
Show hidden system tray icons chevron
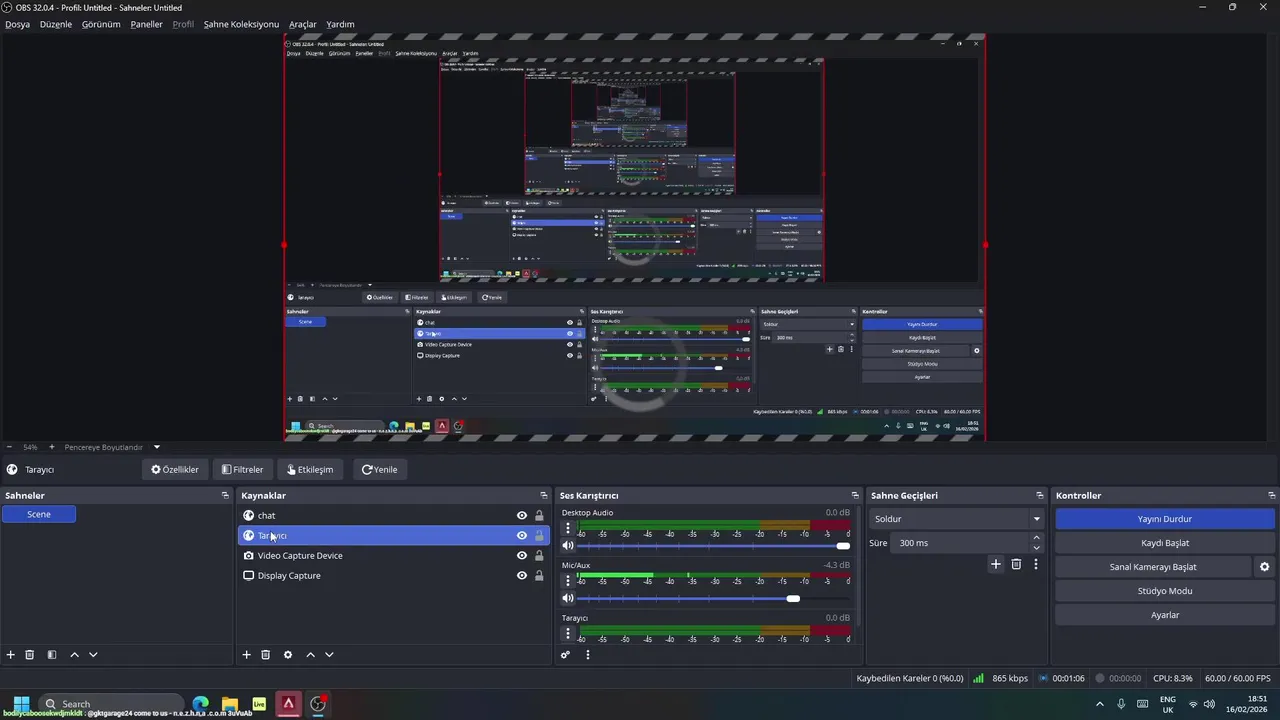[x=1100, y=704]
